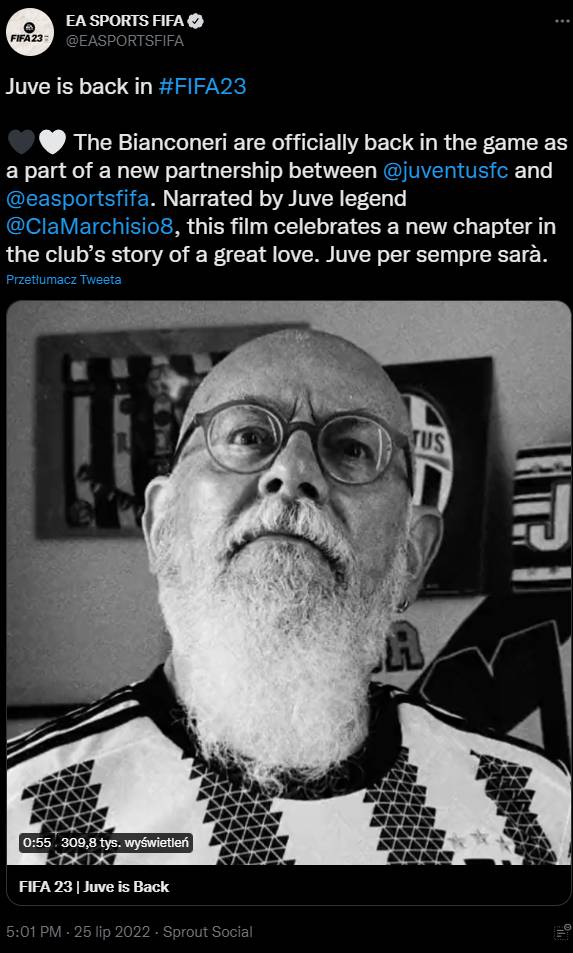Image resolution: width=573 pixels, height=953 pixels.
Task: Visit the @juventusfc mention
Action: coord(446,171)
